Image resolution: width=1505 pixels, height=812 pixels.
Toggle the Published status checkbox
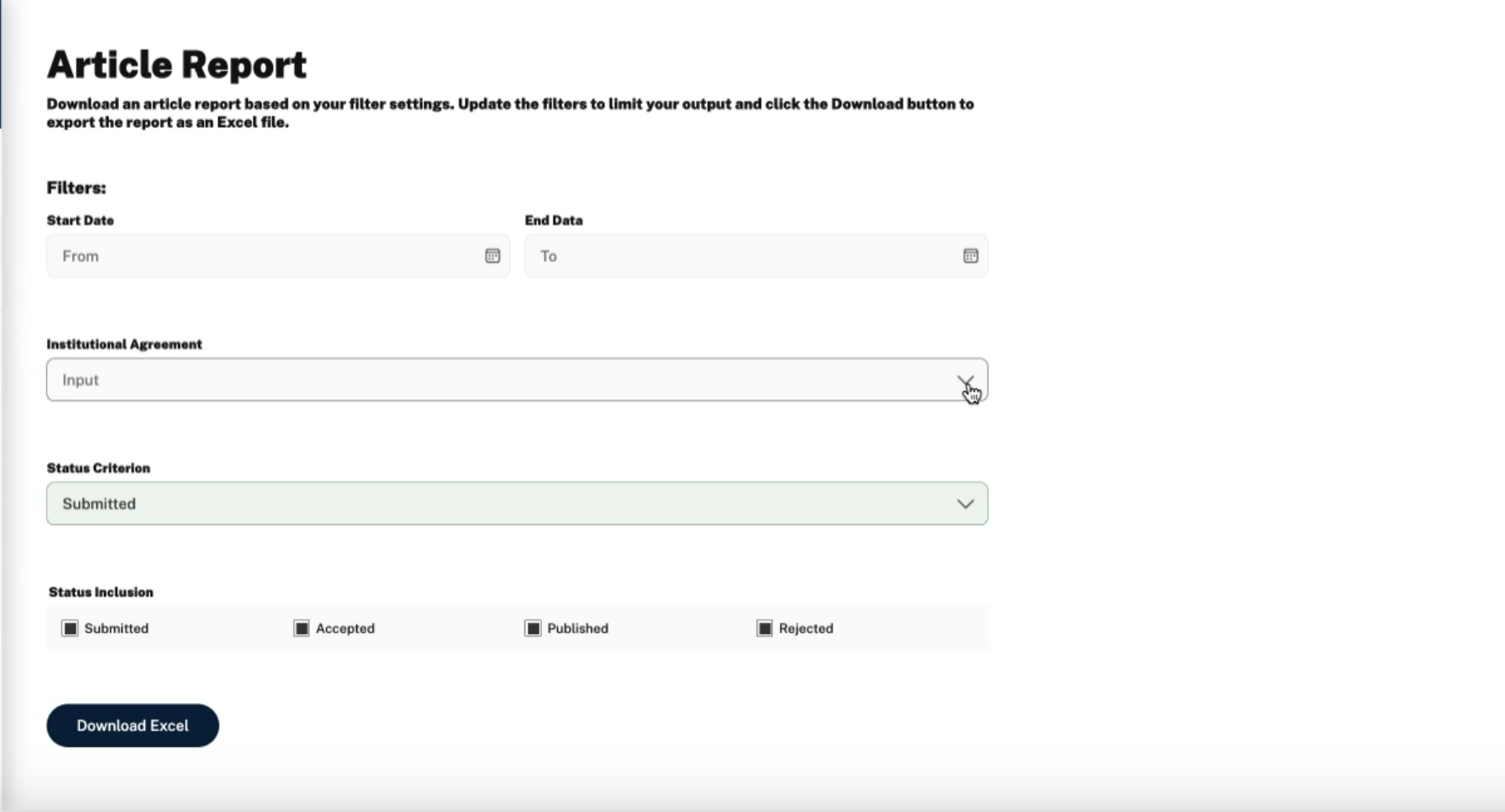point(533,629)
